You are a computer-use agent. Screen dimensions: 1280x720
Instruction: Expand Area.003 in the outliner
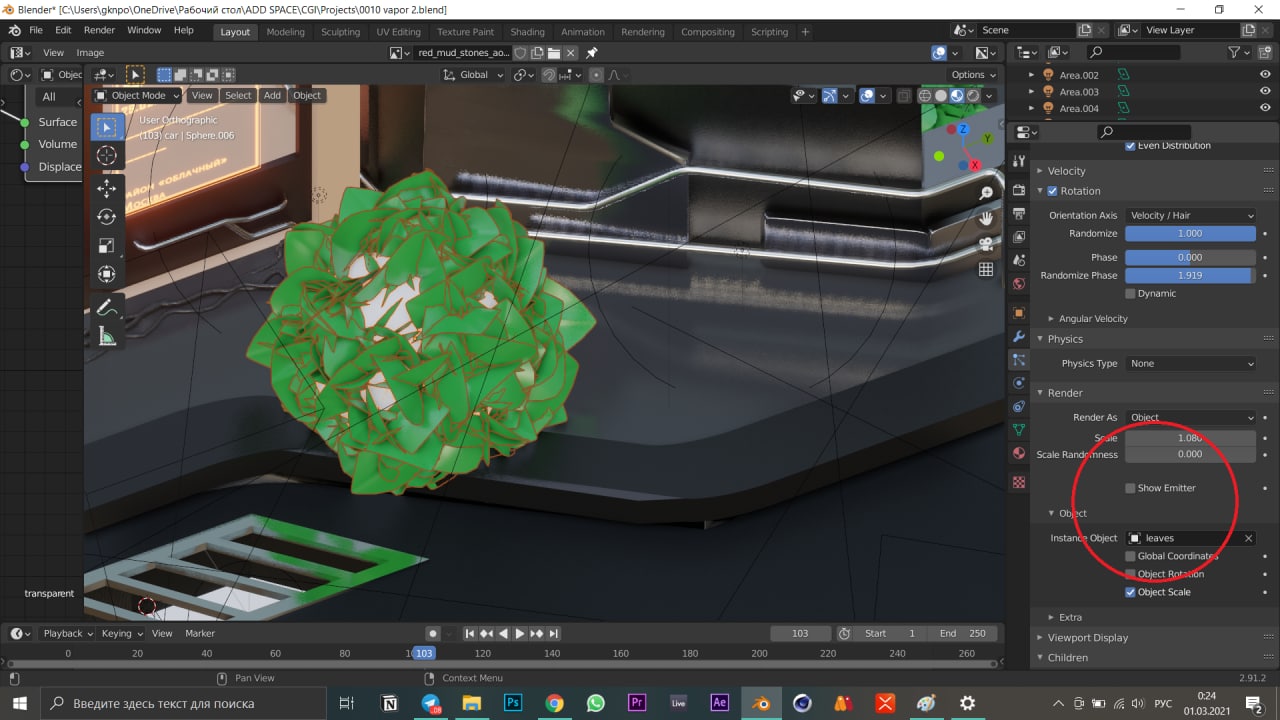pyautogui.click(x=1033, y=92)
